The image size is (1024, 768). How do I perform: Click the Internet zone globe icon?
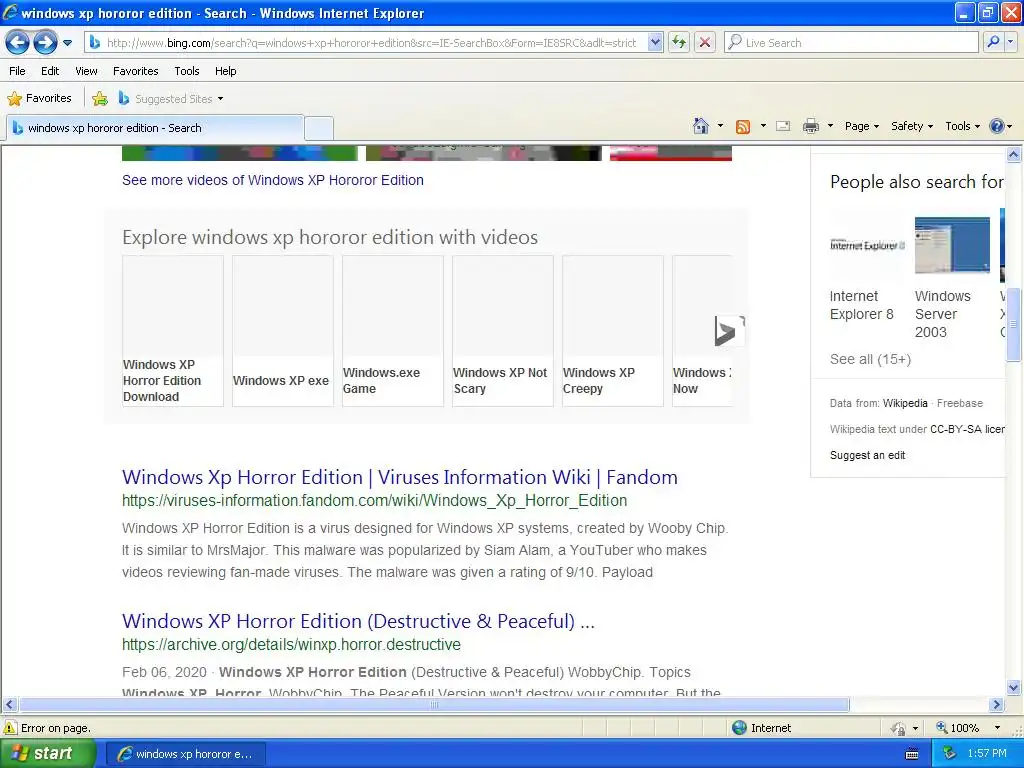[x=739, y=728]
